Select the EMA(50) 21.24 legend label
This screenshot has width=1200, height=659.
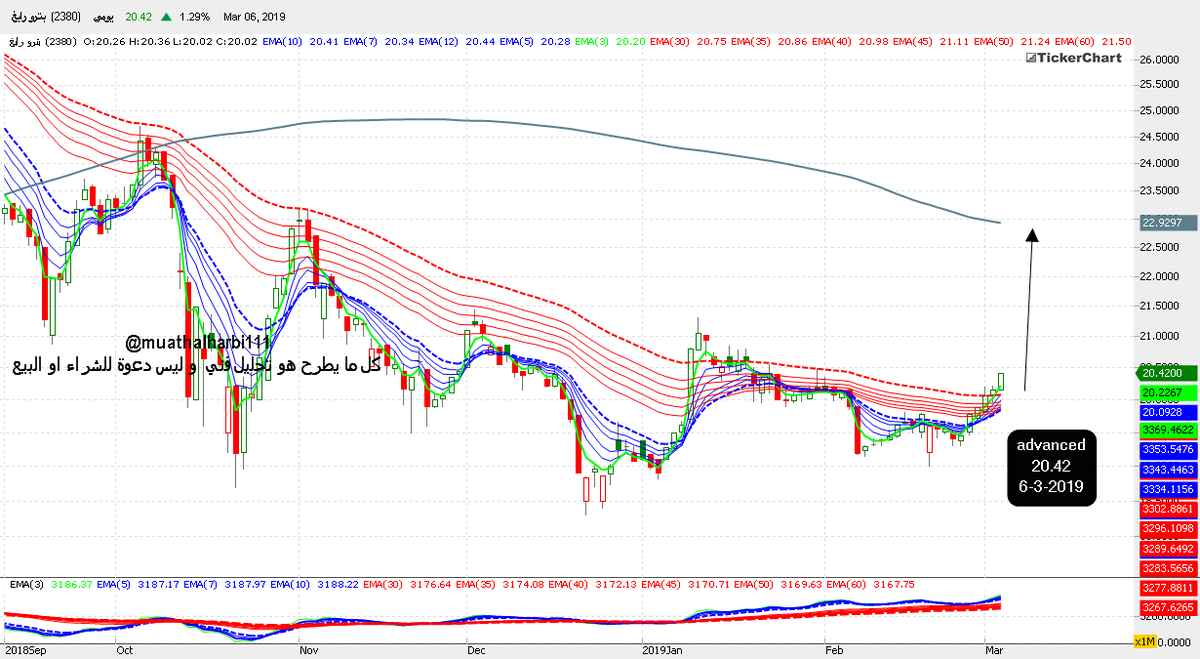(1010, 41)
